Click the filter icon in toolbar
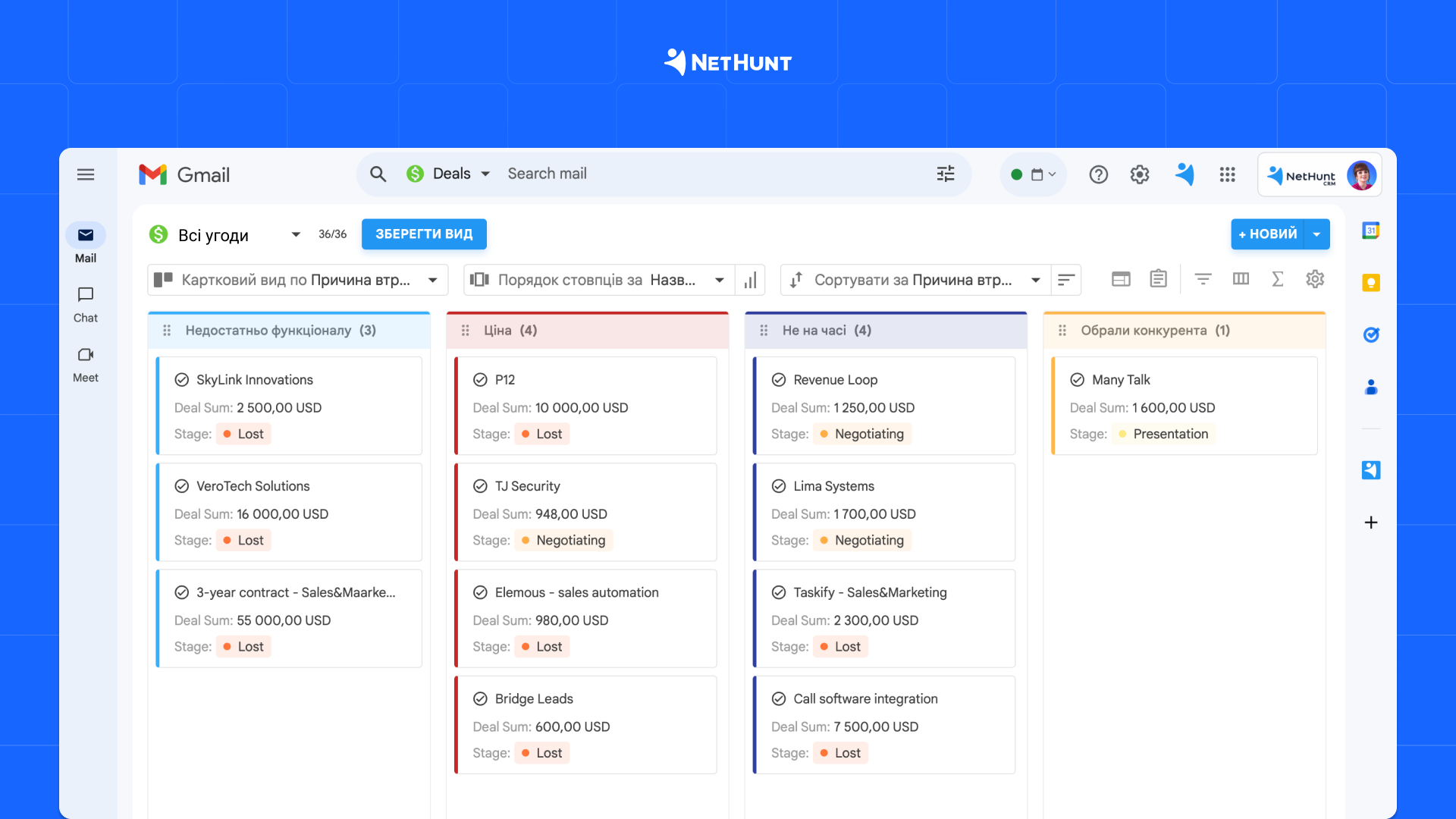The width and height of the screenshot is (1456, 819). point(1201,280)
